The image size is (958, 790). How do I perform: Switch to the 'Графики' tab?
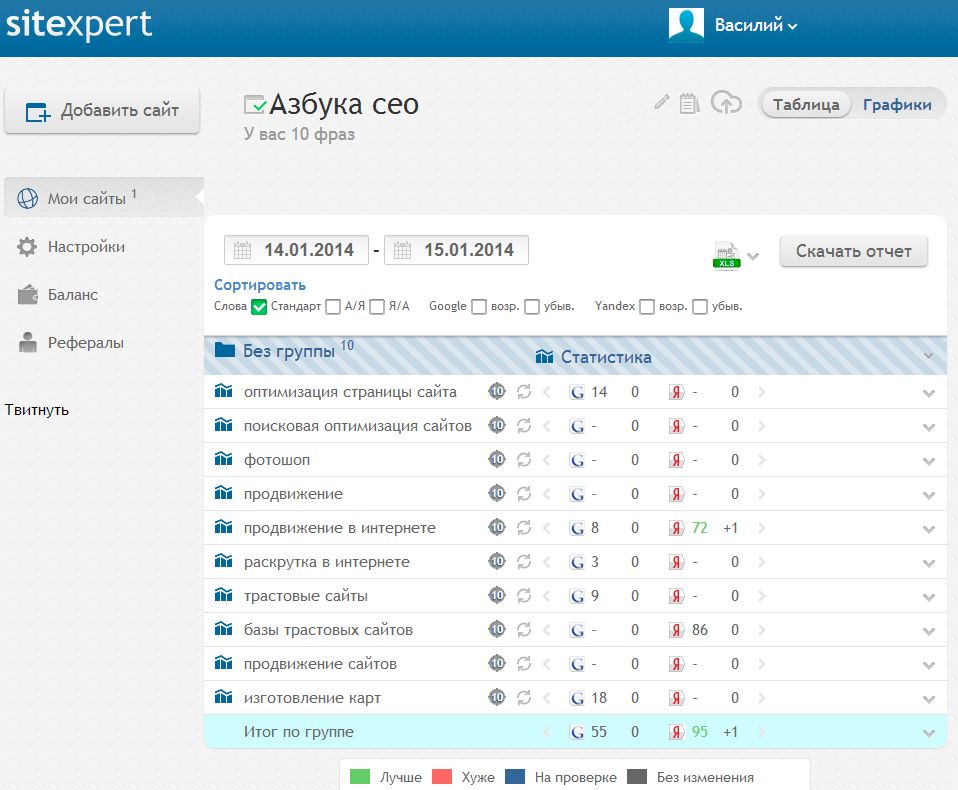(897, 105)
